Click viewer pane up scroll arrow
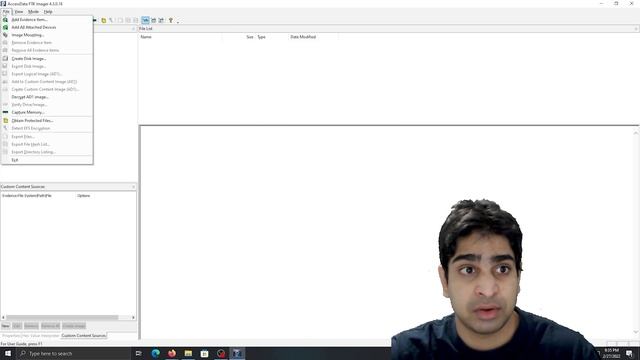640x360 pixels. [636, 133]
